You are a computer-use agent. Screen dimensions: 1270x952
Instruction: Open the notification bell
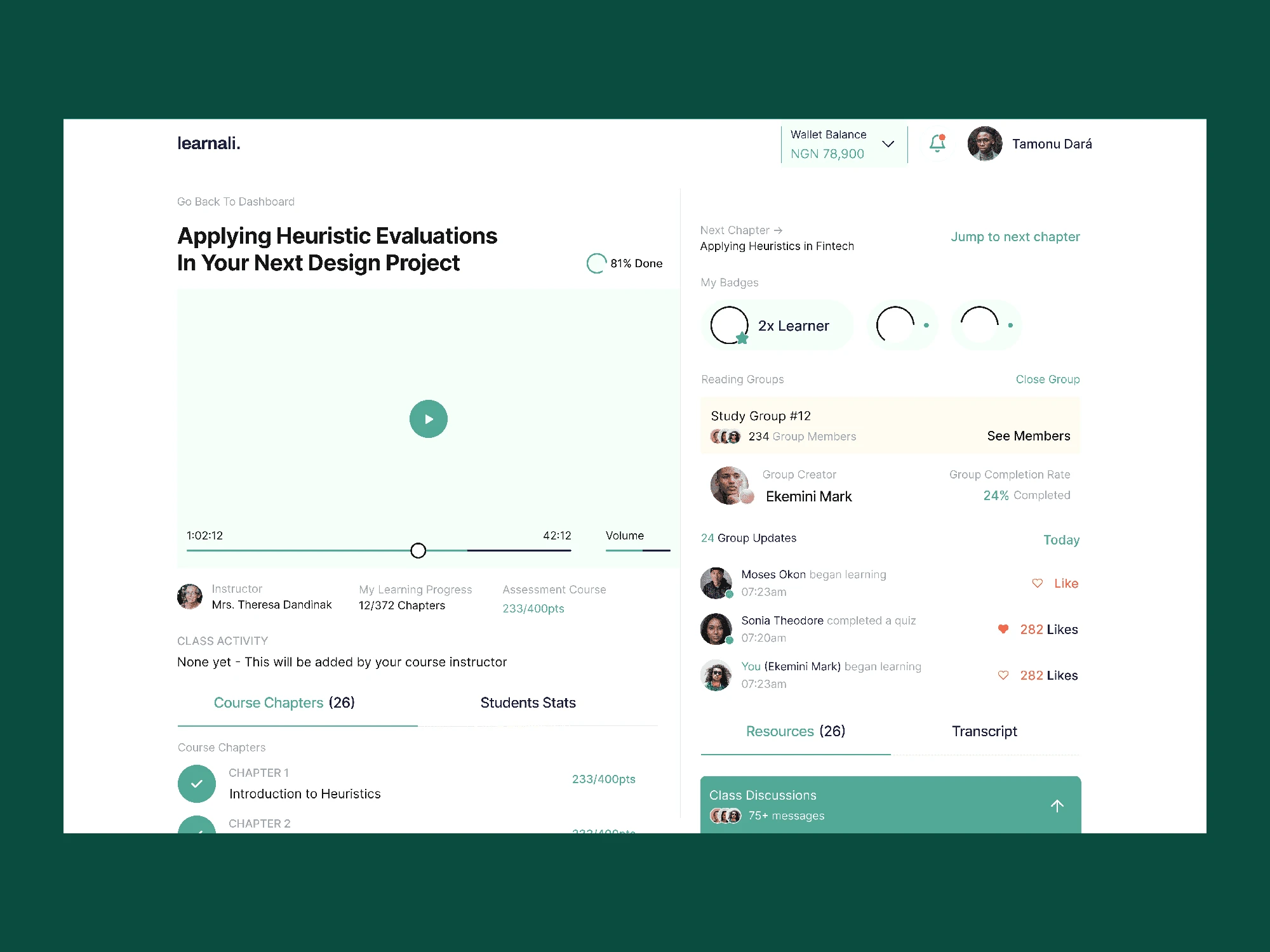point(937,143)
